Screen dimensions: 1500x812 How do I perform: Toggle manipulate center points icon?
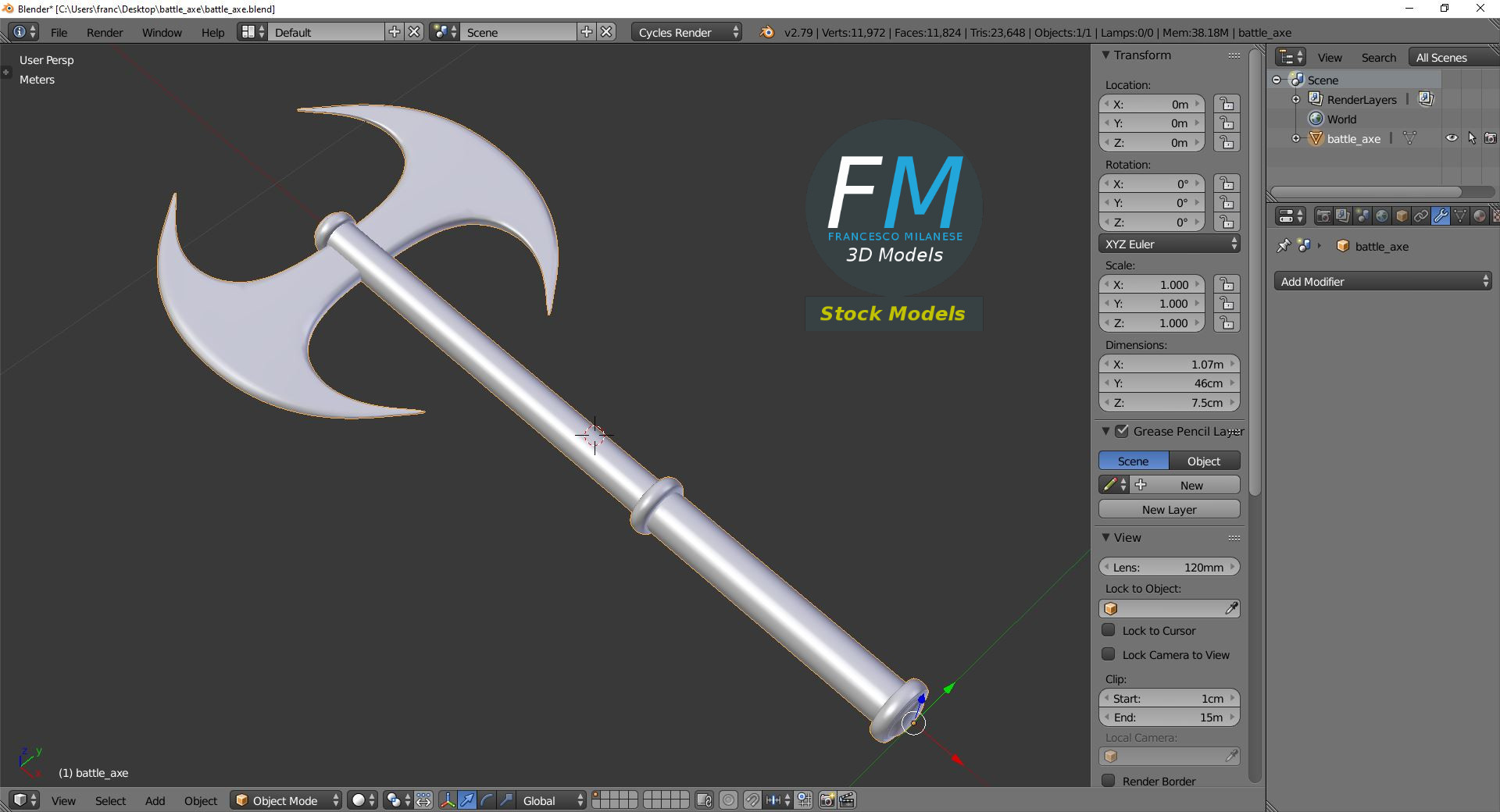click(x=423, y=800)
